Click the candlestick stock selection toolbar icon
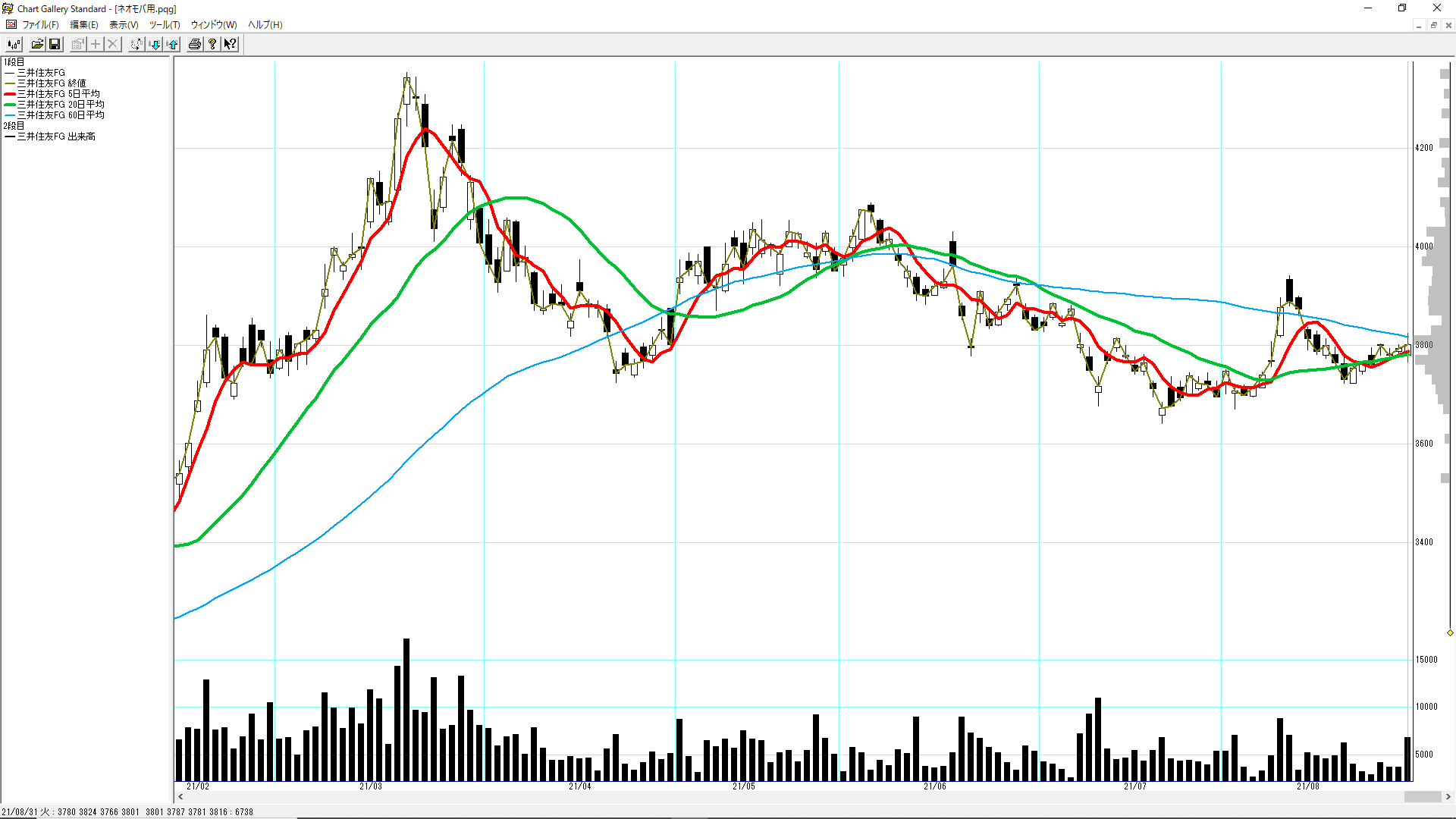Screen dimensions: 1456x819 click(x=14, y=44)
